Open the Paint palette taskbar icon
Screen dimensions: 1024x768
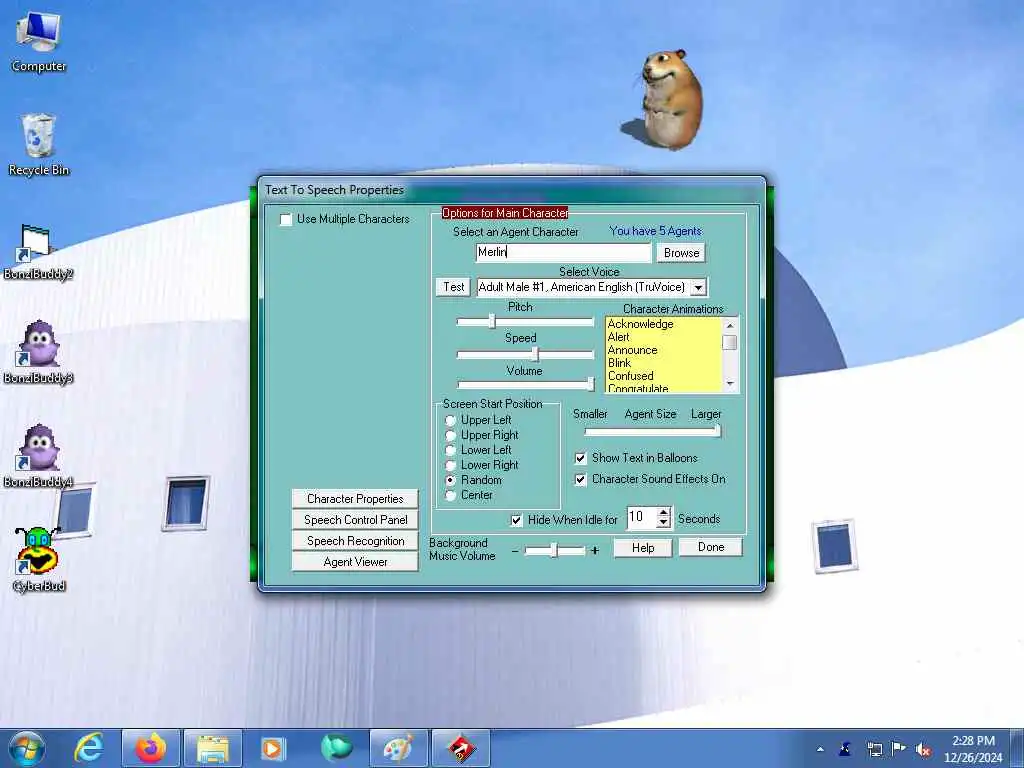[398, 748]
